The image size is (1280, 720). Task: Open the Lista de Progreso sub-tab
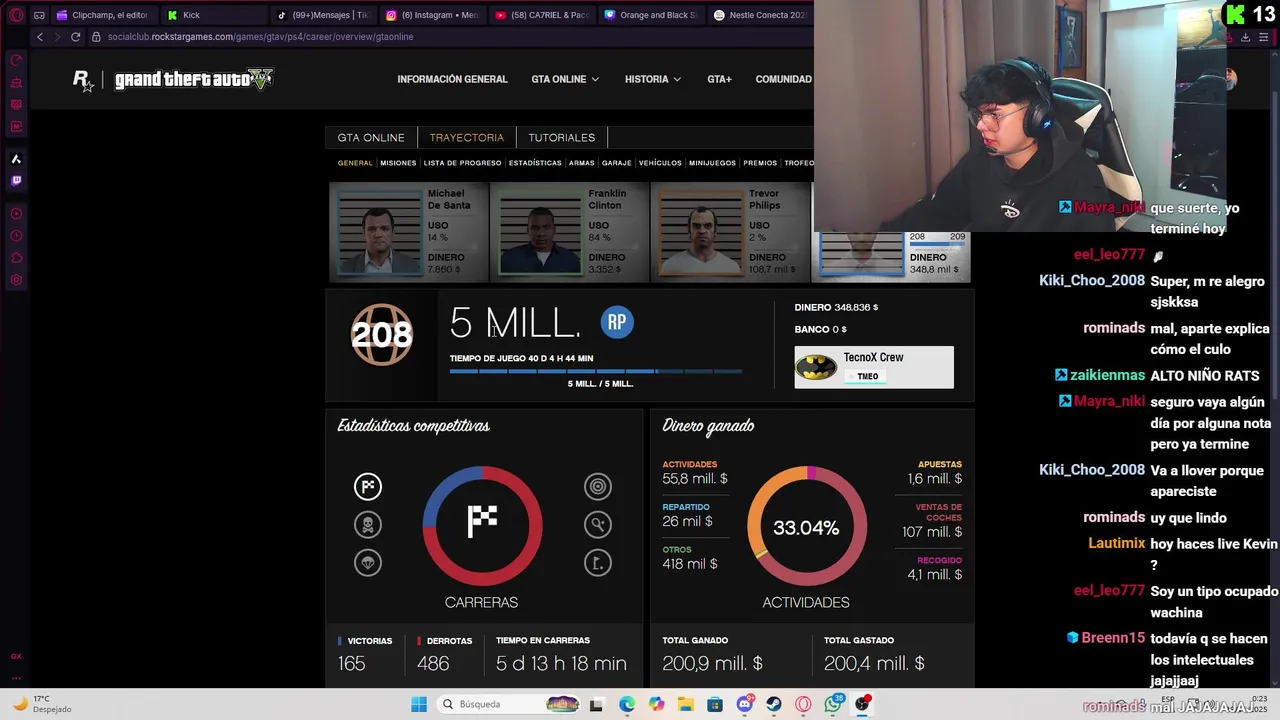tap(462, 163)
